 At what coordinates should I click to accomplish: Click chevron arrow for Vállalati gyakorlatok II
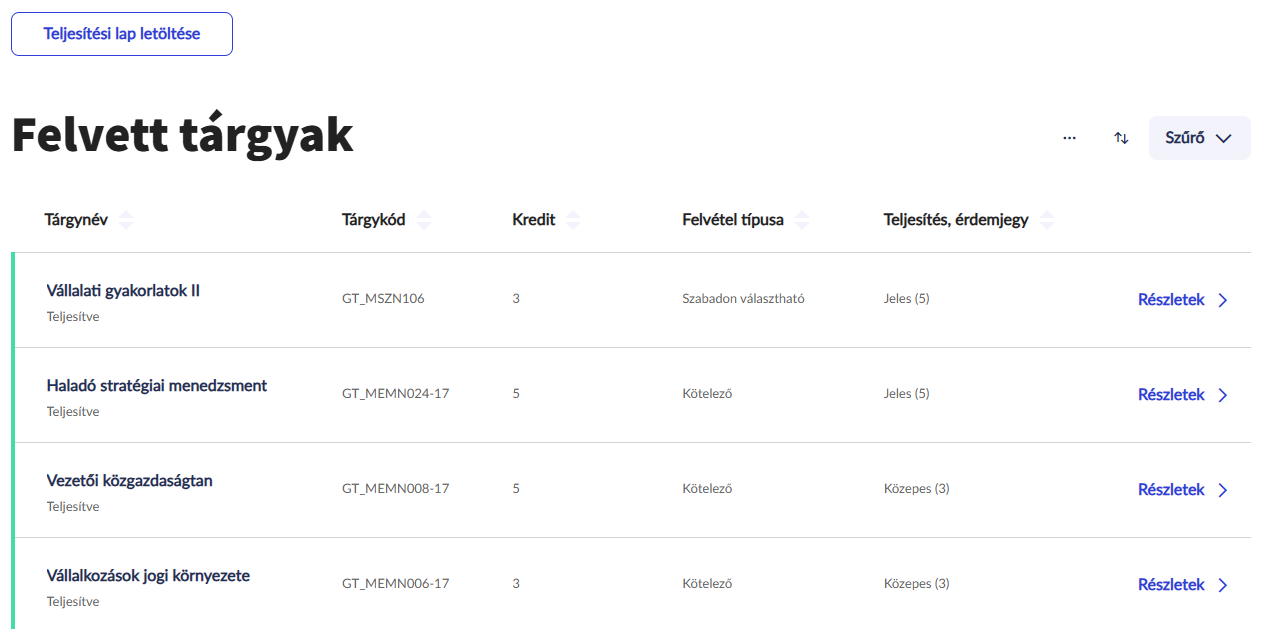[1223, 300]
